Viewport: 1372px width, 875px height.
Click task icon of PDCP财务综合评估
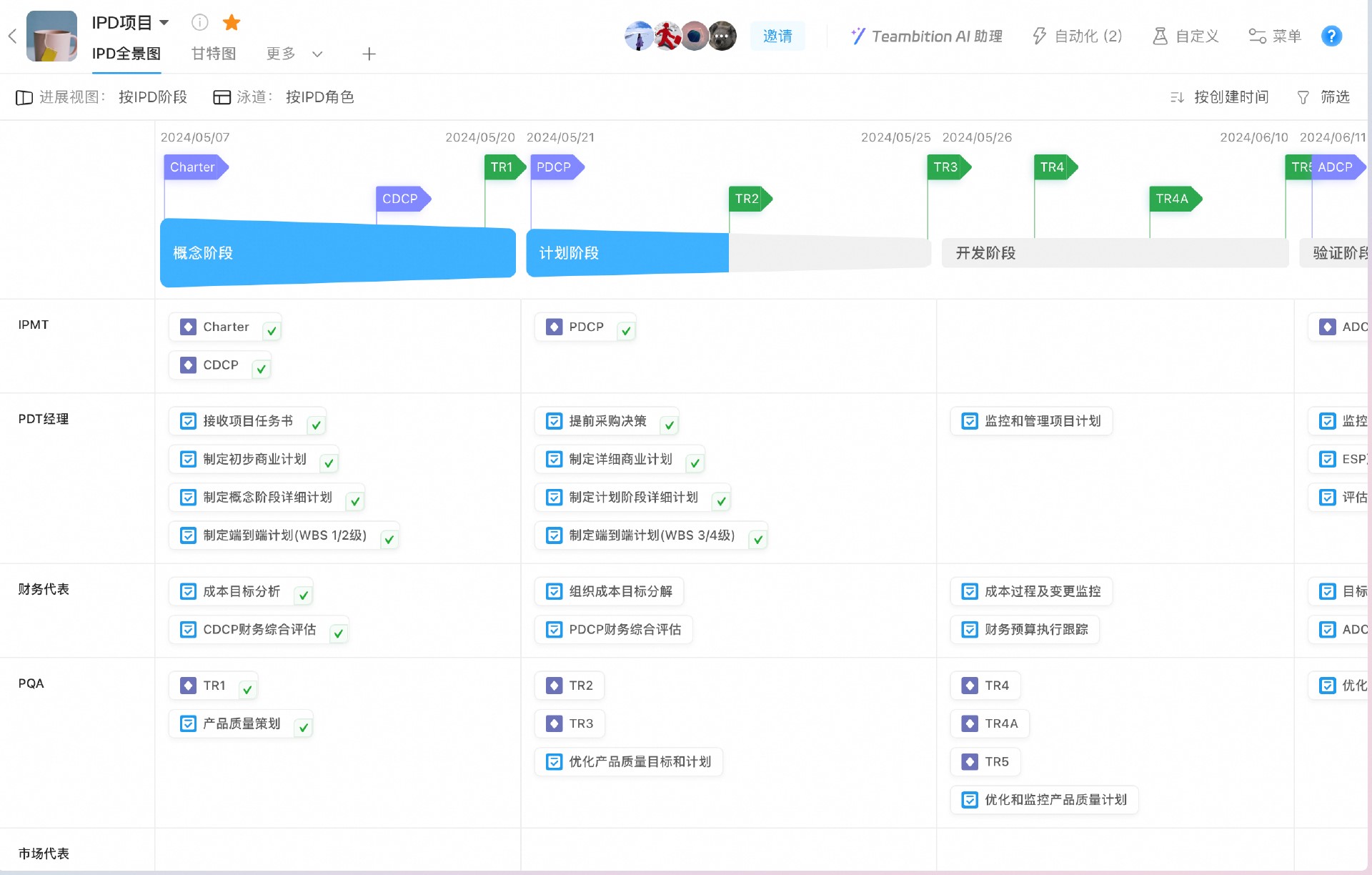pyautogui.click(x=554, y=629)
